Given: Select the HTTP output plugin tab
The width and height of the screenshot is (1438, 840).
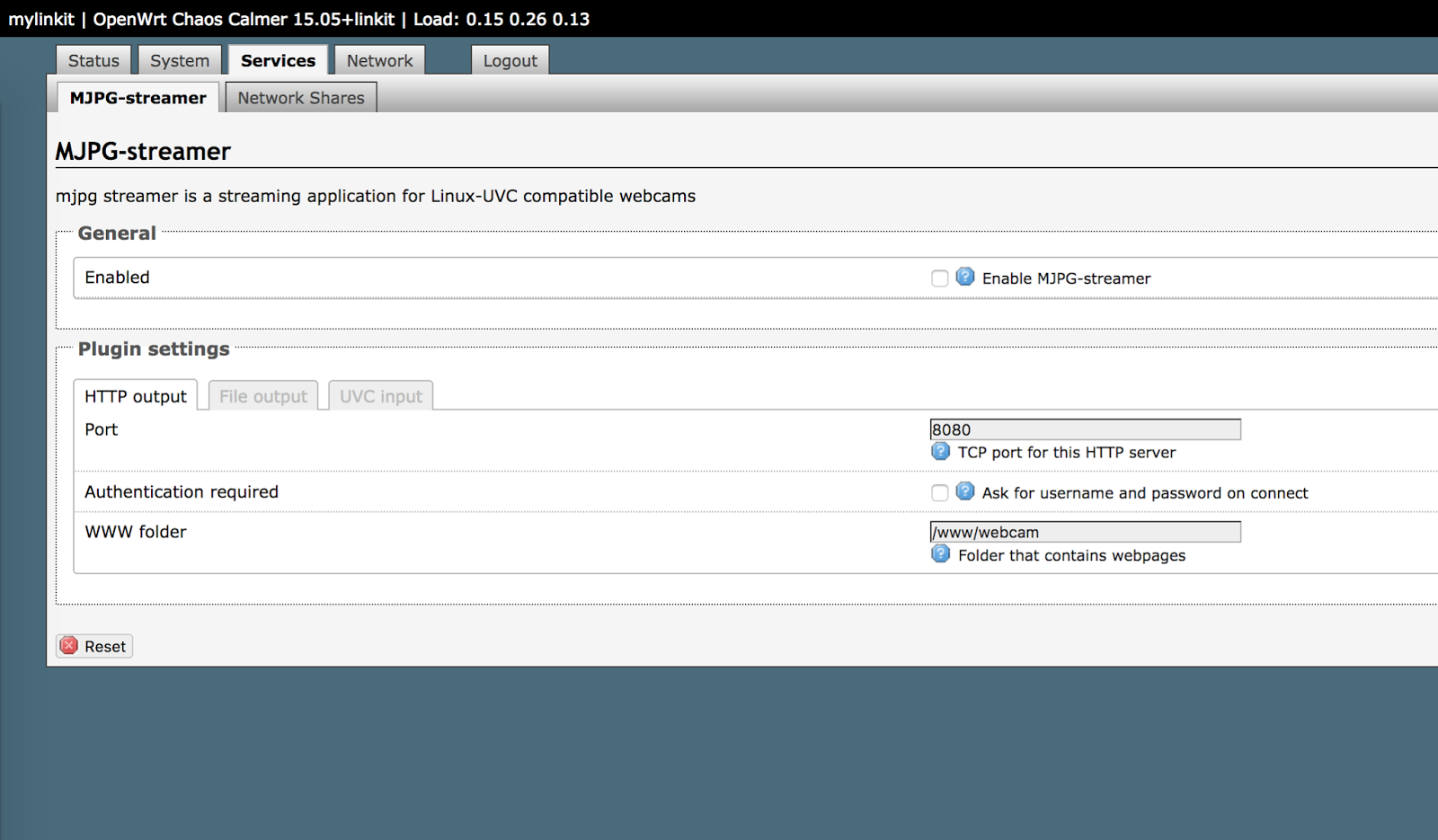Looking at the screenshot, I should click(x=136, y=396).
